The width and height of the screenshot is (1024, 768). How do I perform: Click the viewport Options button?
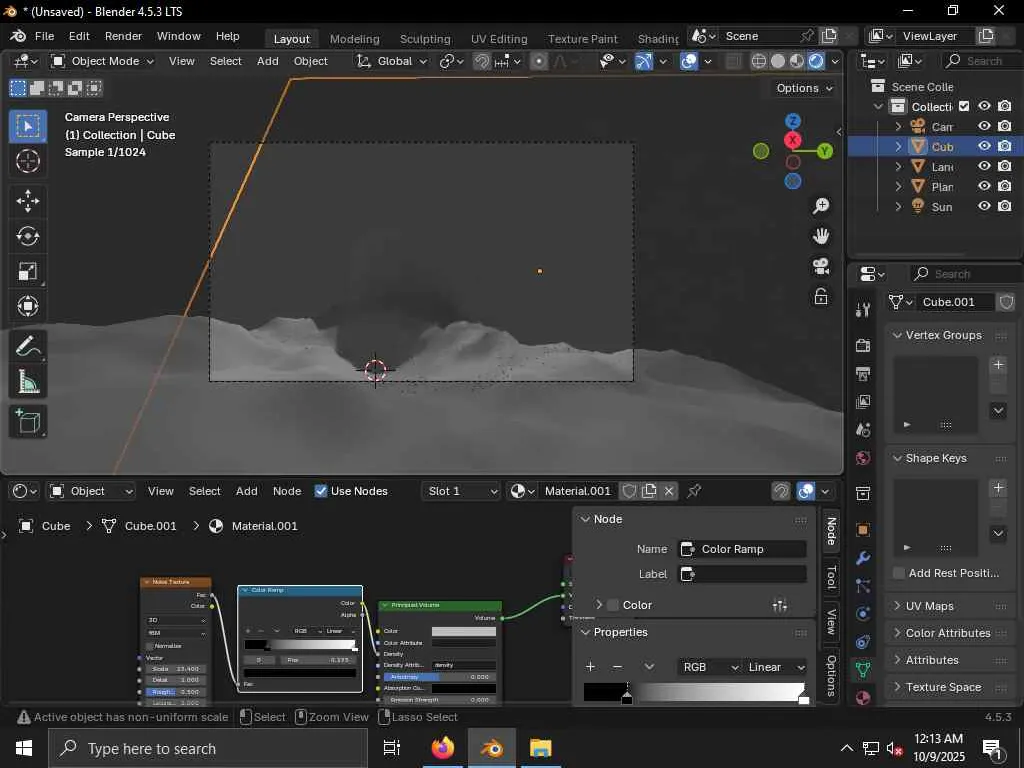804,88
